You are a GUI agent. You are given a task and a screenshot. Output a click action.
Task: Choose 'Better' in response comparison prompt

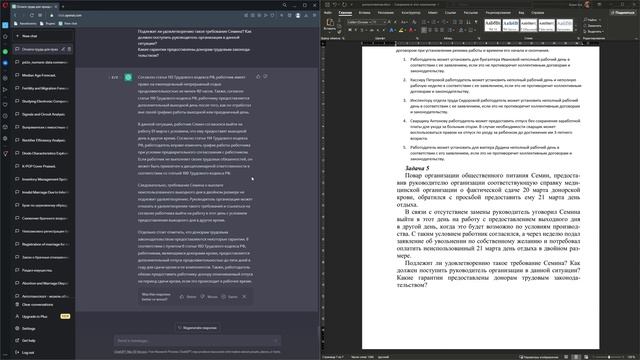(x=189, y=297)
